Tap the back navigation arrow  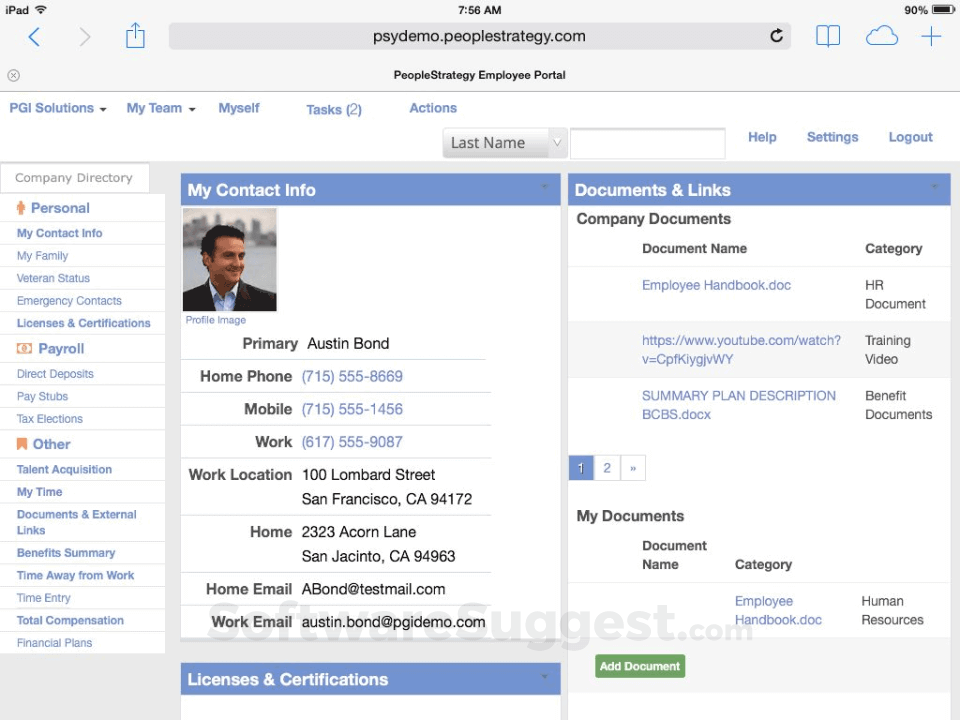[34, 35]
